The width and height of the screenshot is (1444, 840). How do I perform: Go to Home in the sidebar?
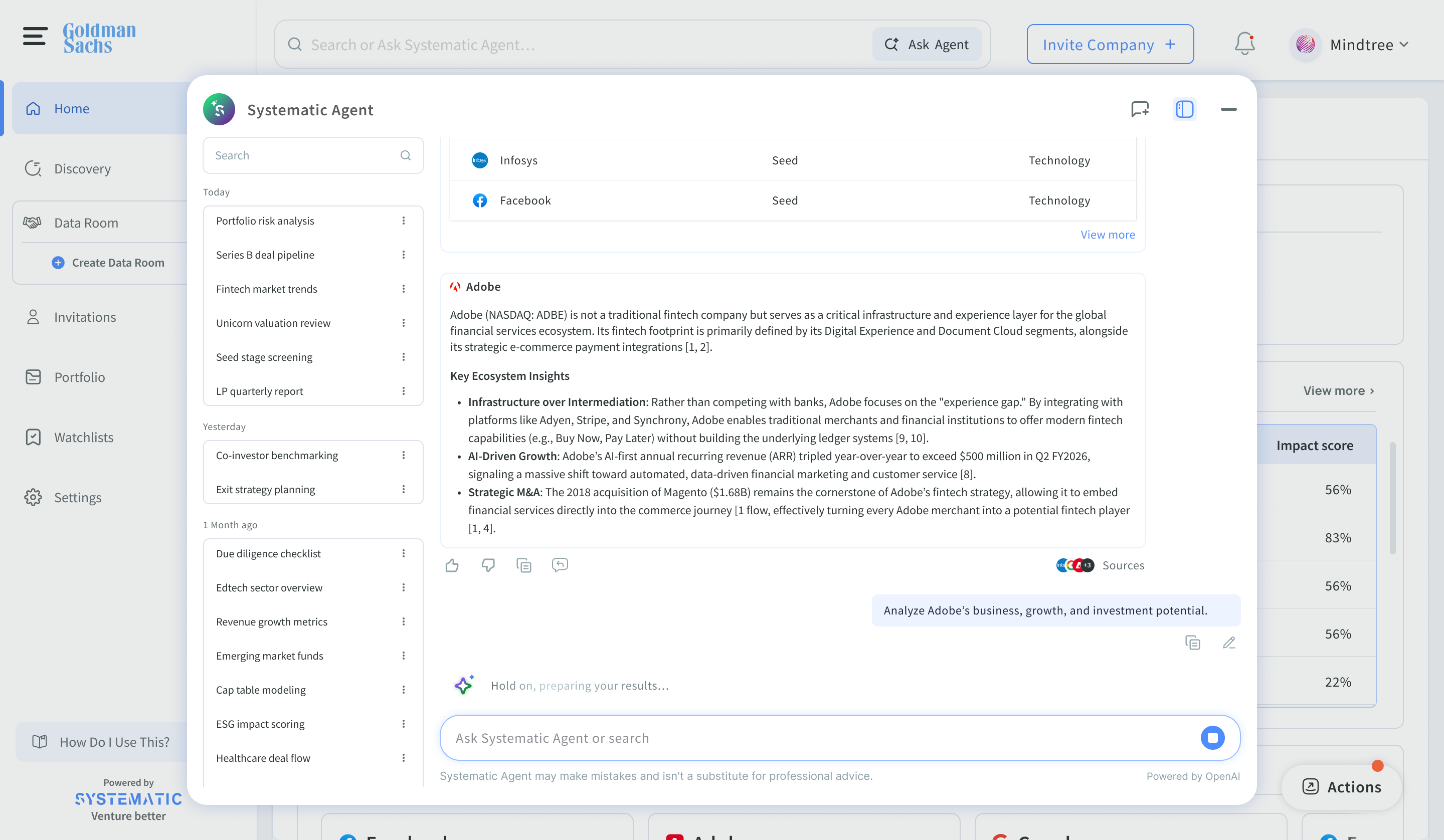pyautogui.click(x=100, y=108)
